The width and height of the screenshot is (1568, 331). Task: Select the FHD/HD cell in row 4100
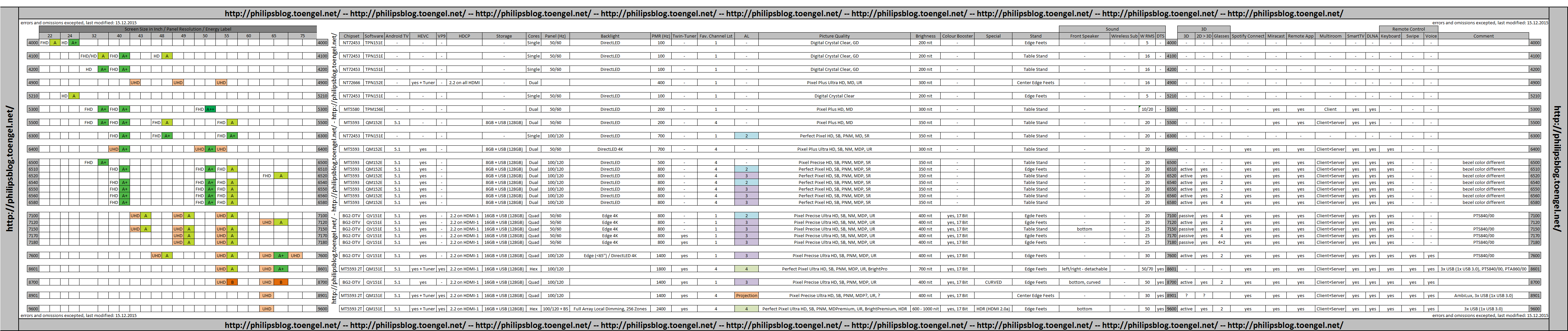click(89, 56)
